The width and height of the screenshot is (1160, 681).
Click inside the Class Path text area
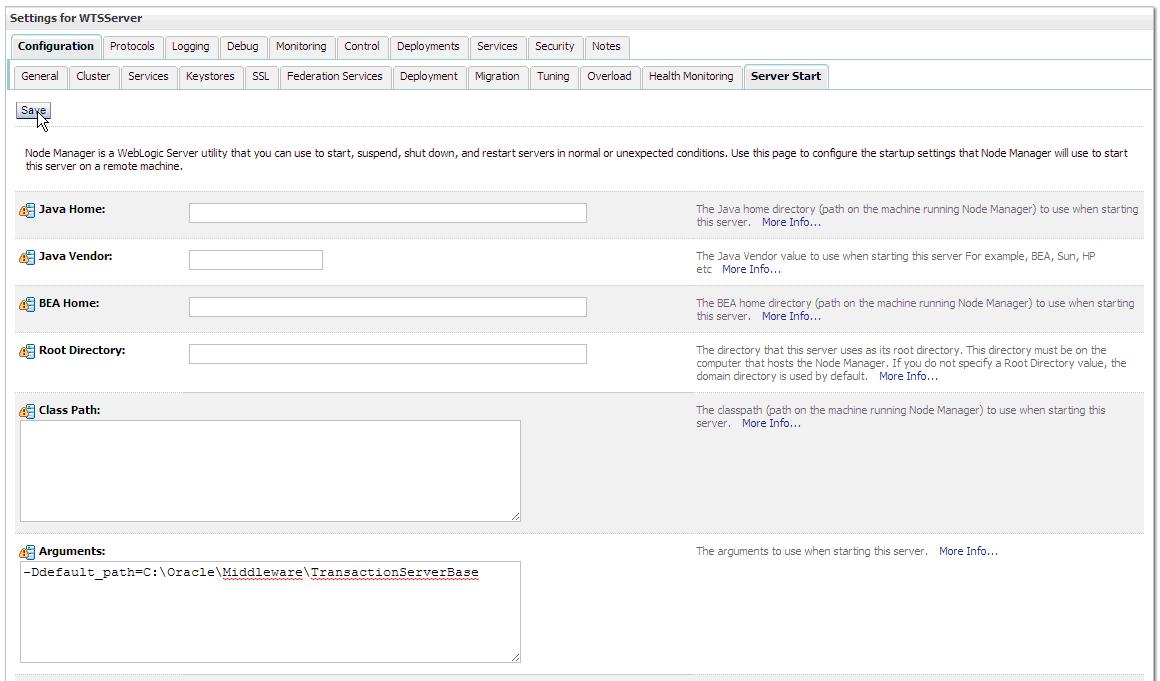pos(270,471)
